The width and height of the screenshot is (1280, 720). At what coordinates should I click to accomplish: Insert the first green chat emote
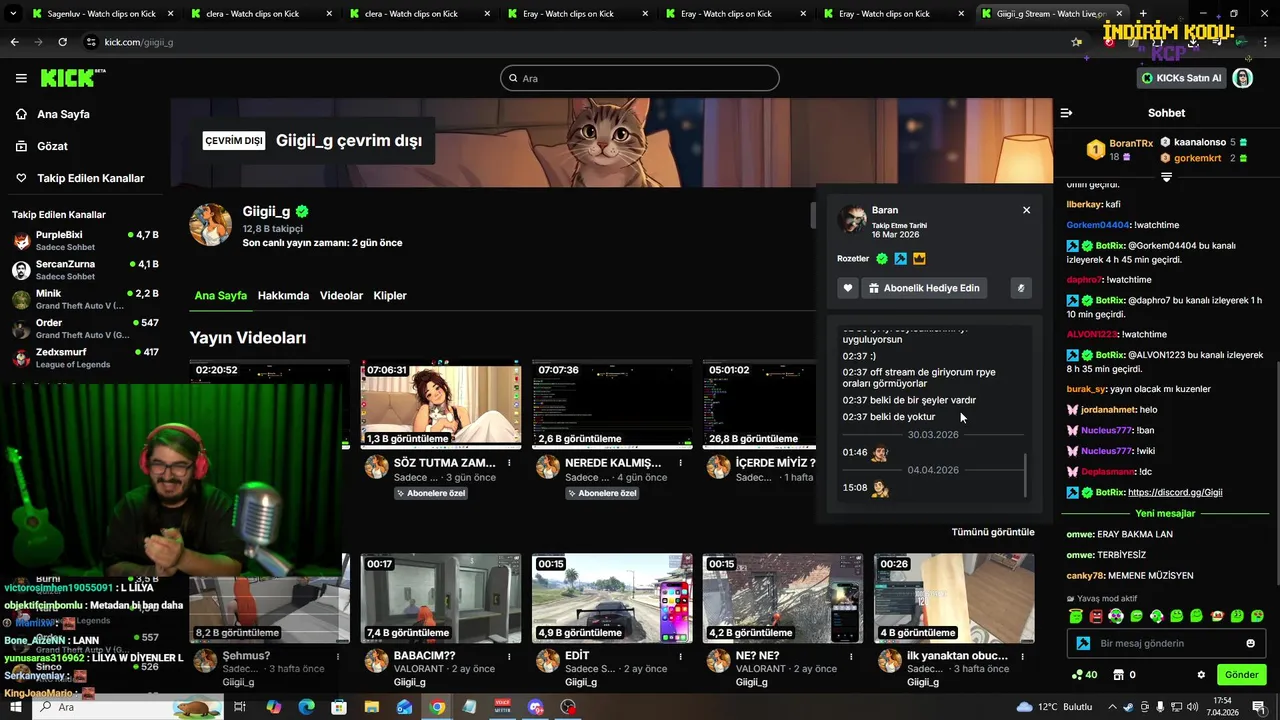coord(1076,616)
